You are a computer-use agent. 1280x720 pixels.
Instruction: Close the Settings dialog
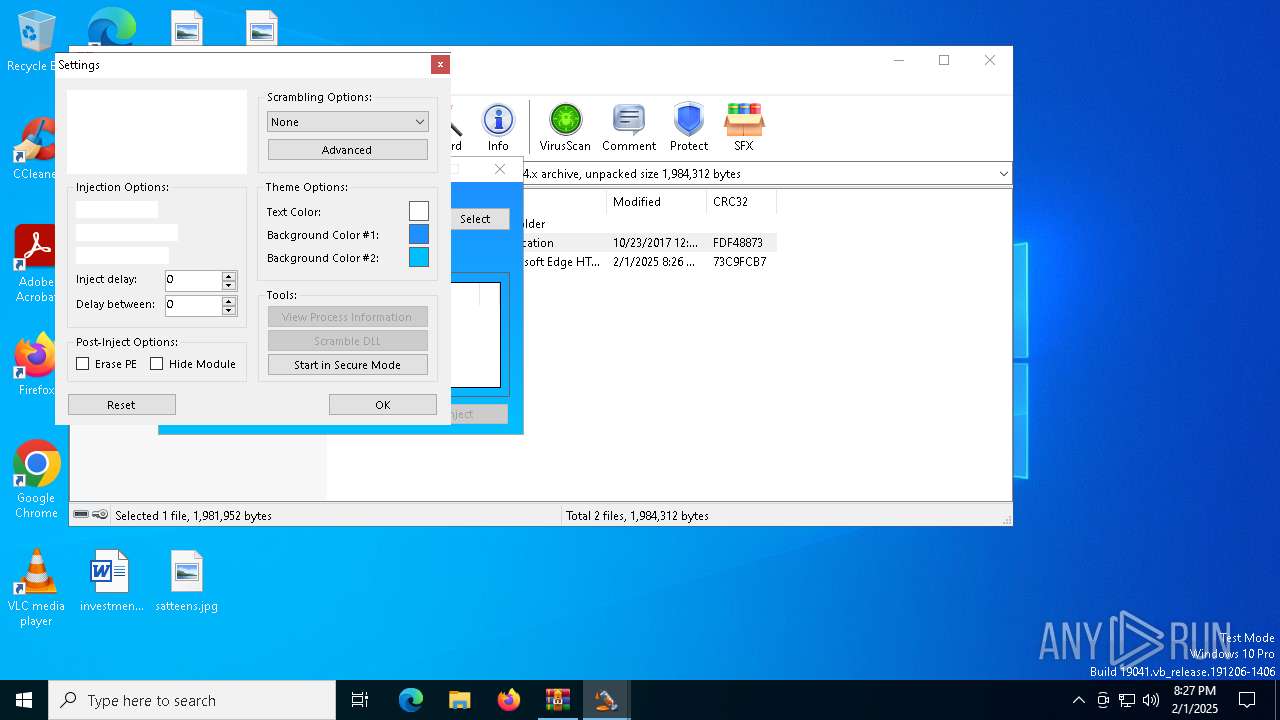tap(440, 65)
